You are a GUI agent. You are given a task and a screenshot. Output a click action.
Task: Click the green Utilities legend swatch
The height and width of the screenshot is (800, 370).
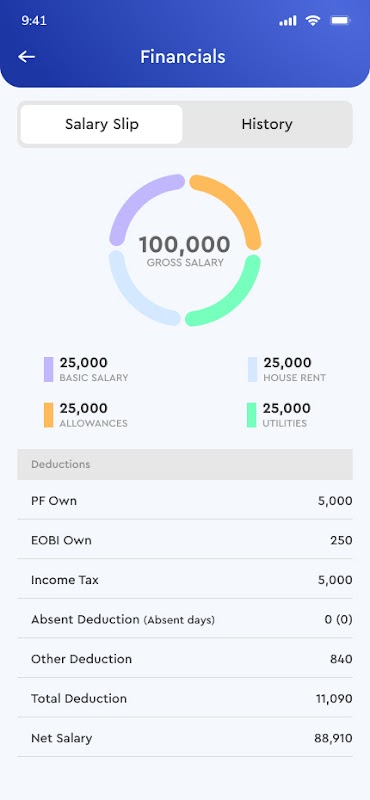(252, 415)
